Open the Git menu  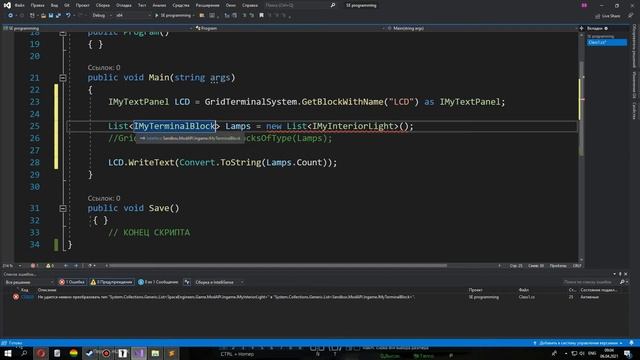[x=67, y=5]
